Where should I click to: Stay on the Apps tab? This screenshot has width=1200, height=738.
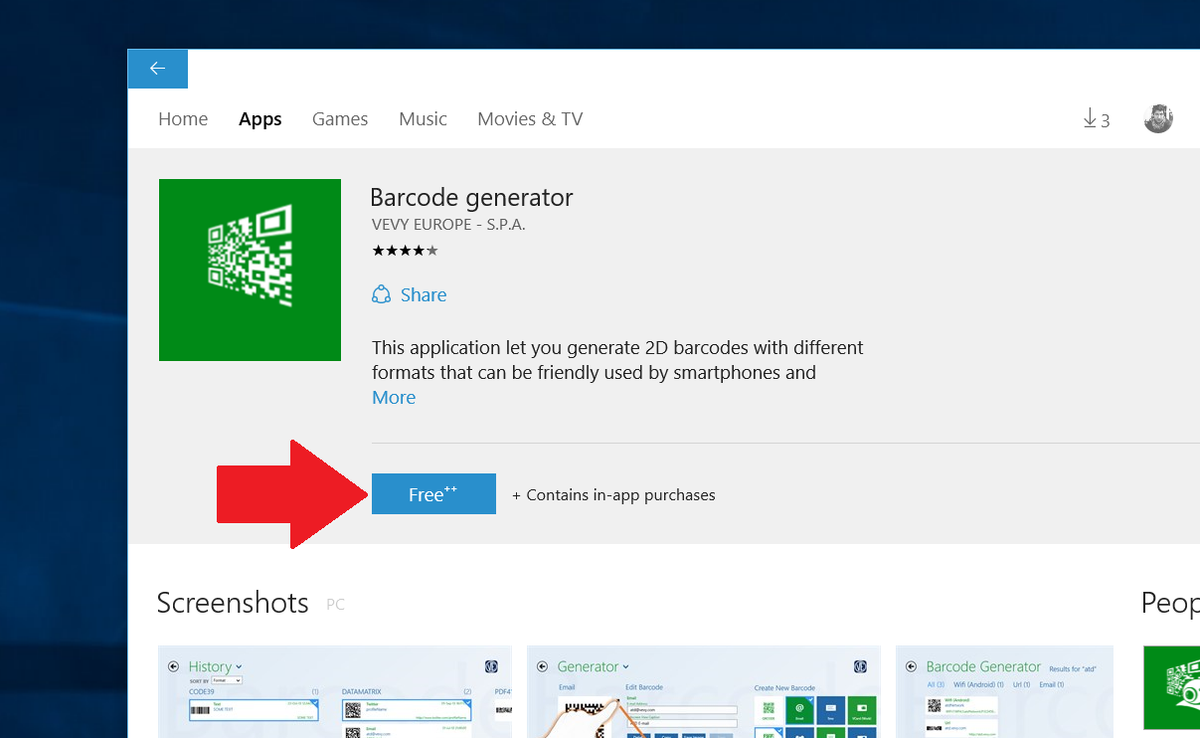coord(260,118)
